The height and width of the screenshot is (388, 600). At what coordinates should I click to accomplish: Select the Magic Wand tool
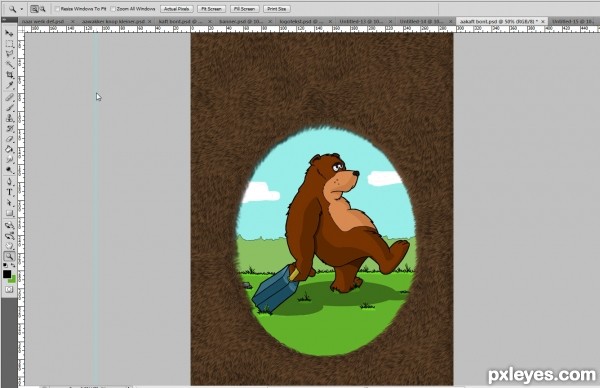[x=9, y=65]
